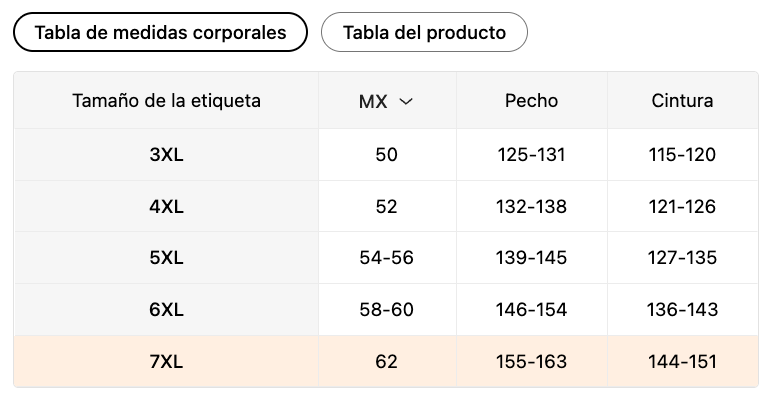Viewport: 770px width, 406px height.
Task: Click the chevron next to MX
Action: tap(405, 101)
